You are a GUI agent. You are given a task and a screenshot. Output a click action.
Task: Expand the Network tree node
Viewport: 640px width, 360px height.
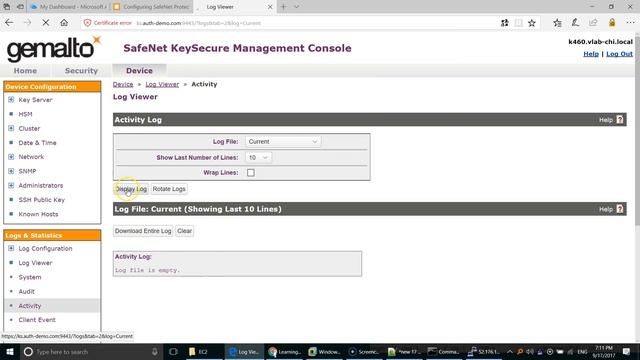tap(11, 157)
